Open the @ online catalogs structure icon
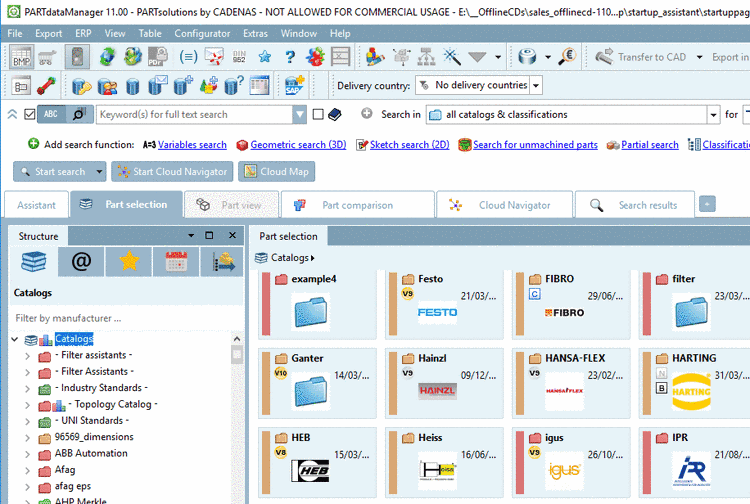This screenshot has width=750, height=504. 81,262
